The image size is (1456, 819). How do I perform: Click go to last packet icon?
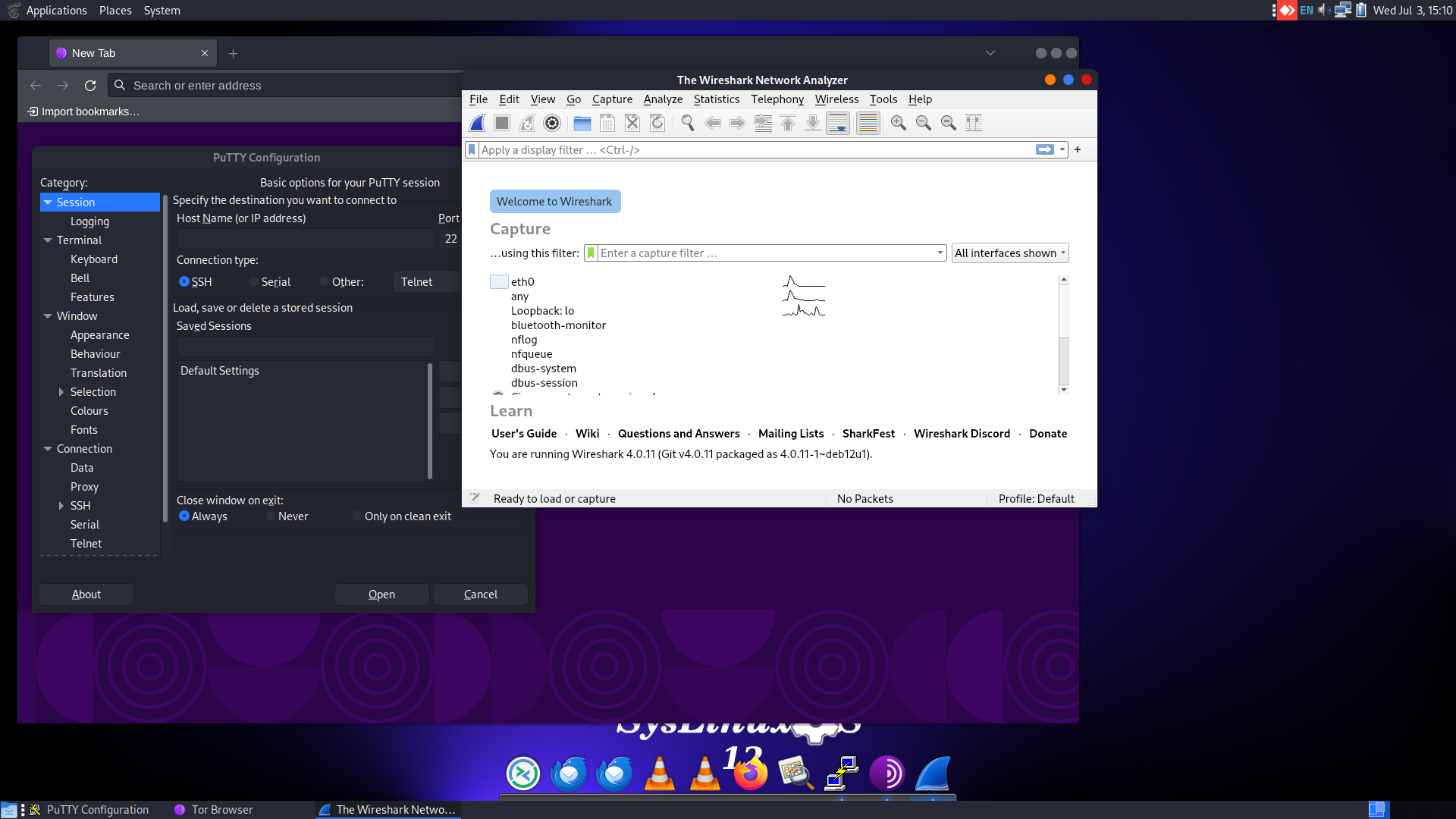[x=813, y=123]
